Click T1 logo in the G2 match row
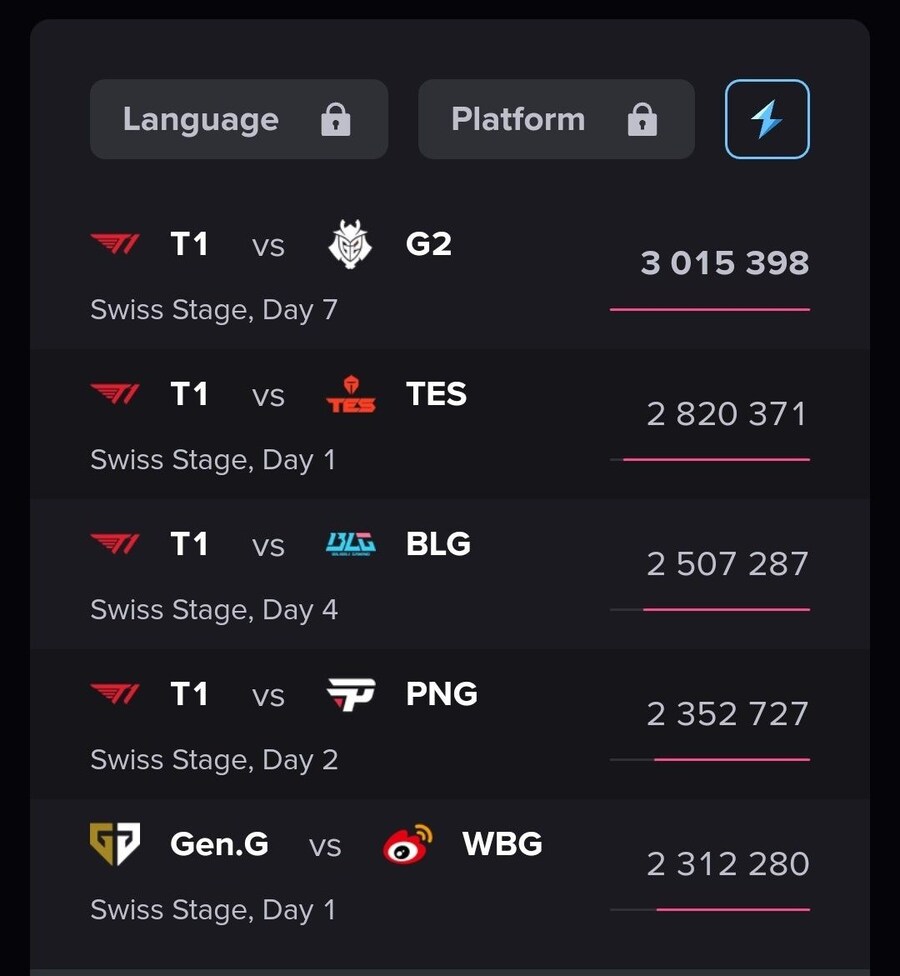 (x=115, y=244)
